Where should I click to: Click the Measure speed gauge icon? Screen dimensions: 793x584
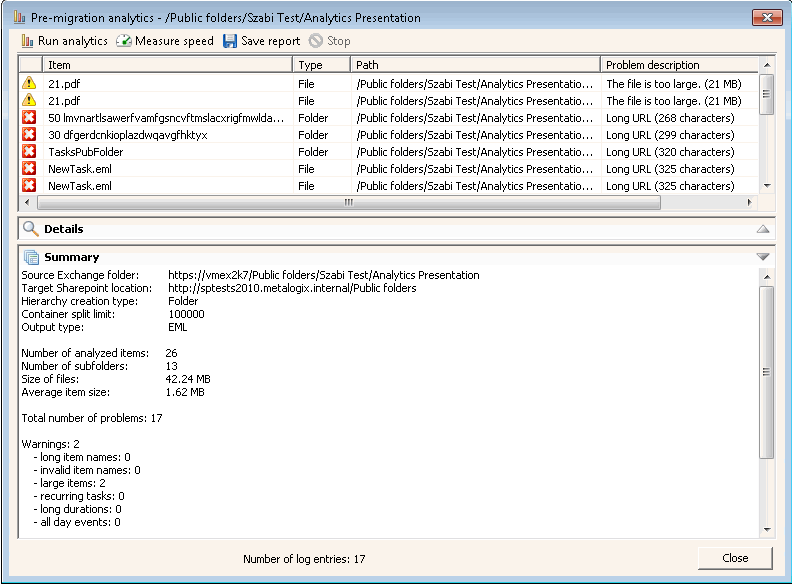(x=124, y=41)
